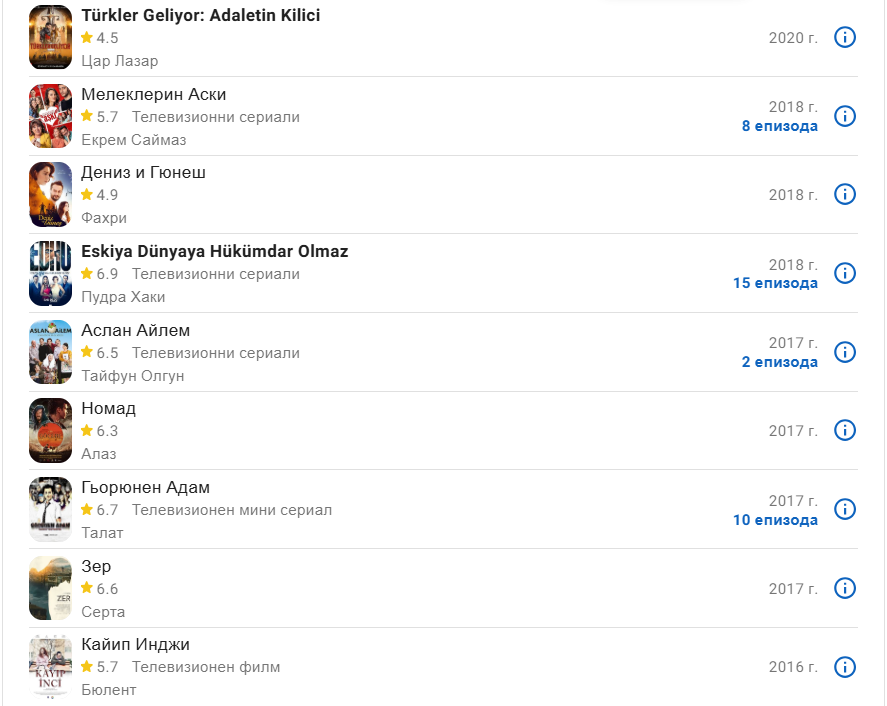Click info icon next to Аслан Айлем

(x=845, y=352)
